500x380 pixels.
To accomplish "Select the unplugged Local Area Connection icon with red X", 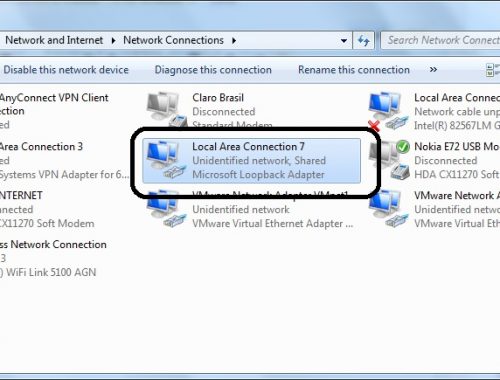I will click(388, 112).
